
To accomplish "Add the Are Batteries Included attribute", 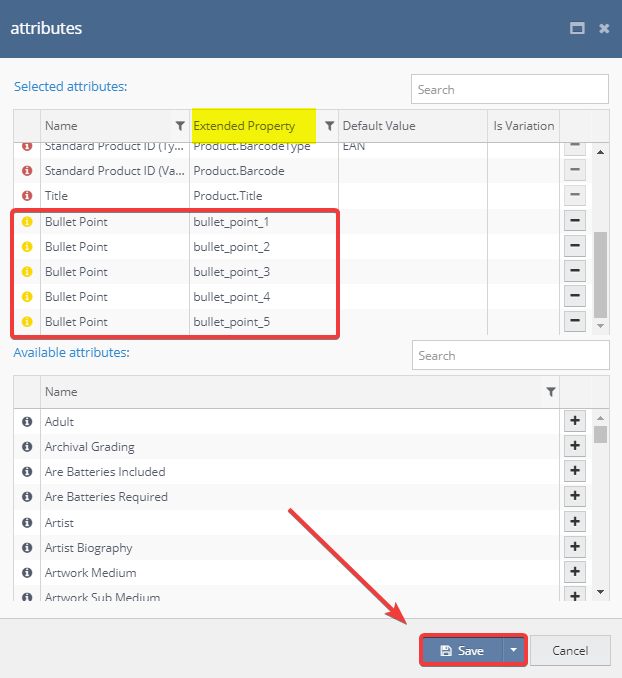I will [575, 471].
